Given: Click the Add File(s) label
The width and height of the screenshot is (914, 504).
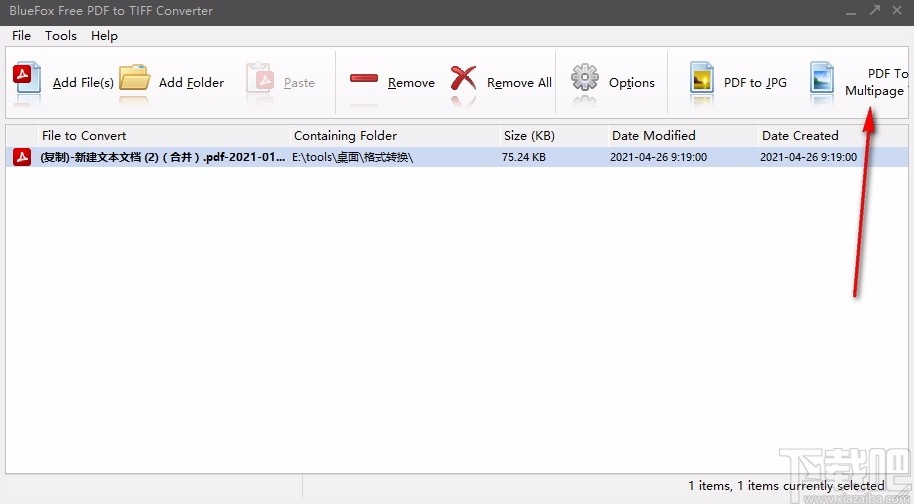Looking at the screenshot, I should [83, 83].
